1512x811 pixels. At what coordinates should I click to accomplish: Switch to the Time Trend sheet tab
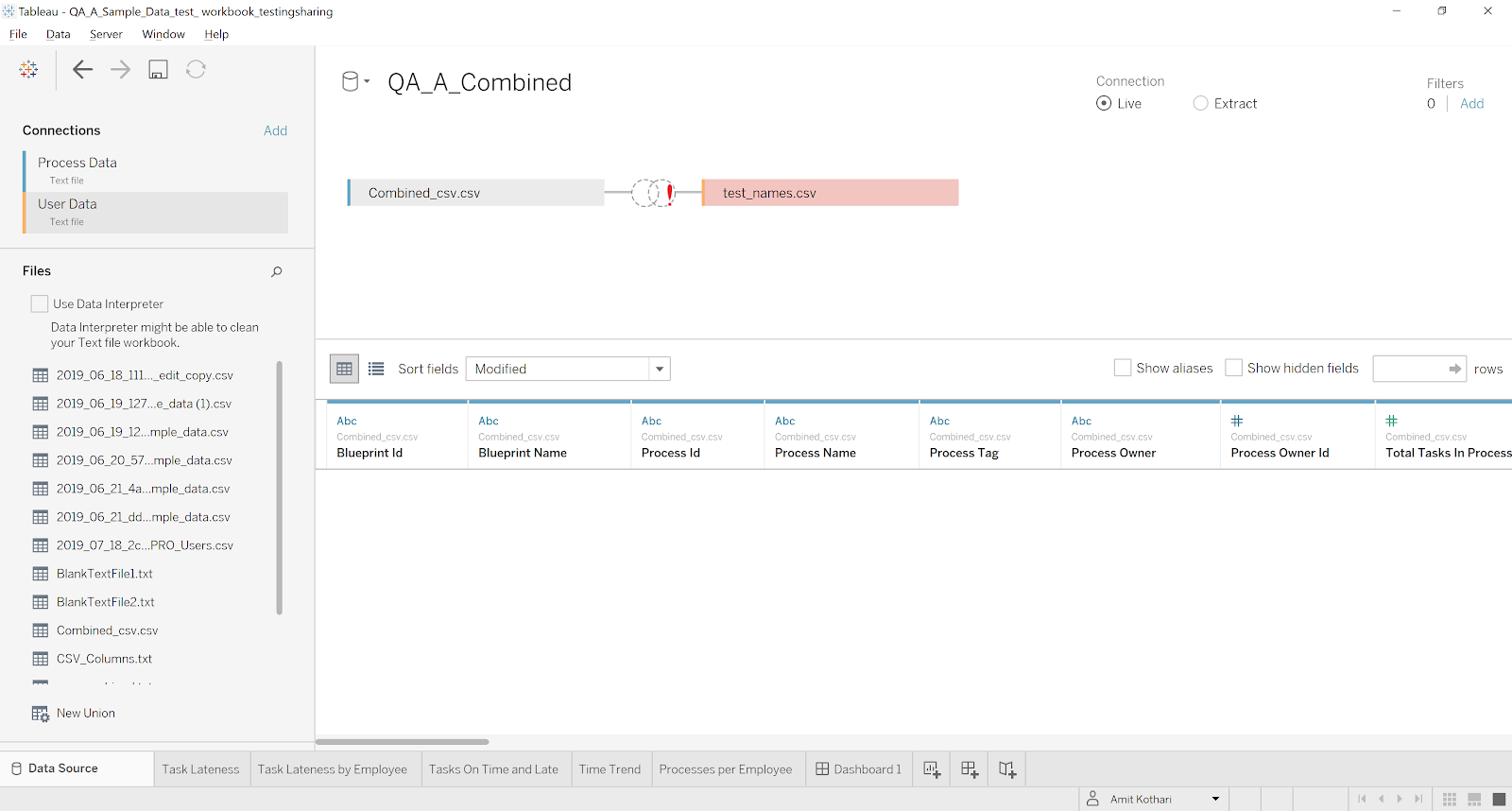tap(610, 769)
